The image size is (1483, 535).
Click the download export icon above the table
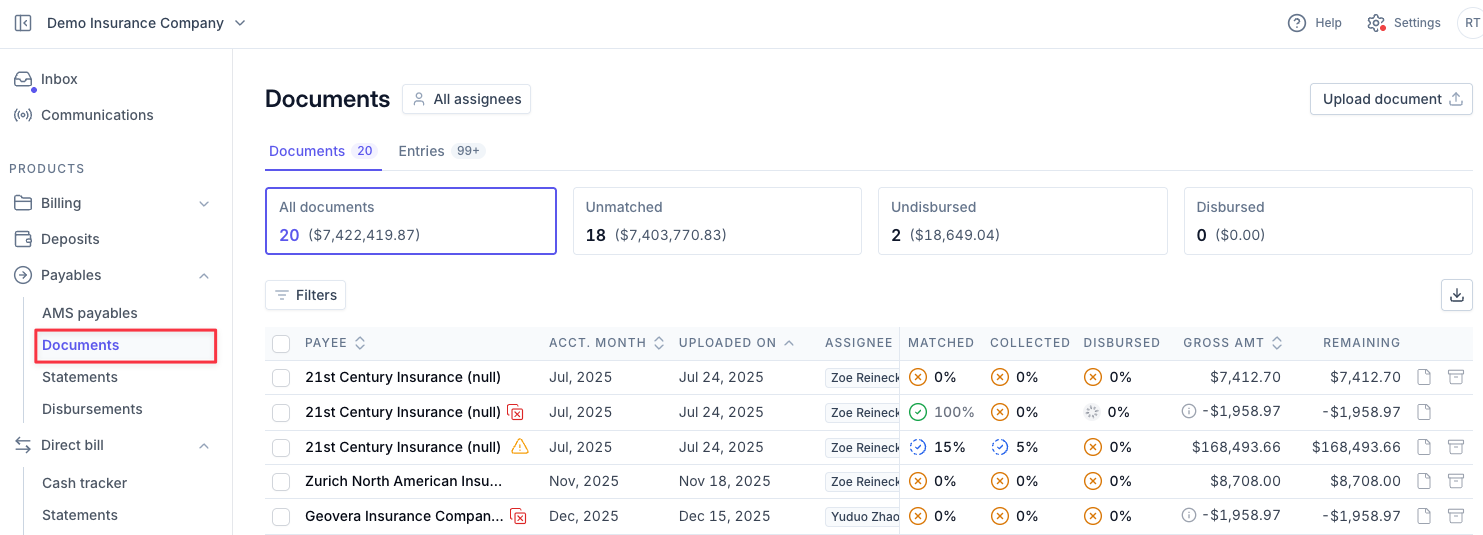coord(1457,295)
